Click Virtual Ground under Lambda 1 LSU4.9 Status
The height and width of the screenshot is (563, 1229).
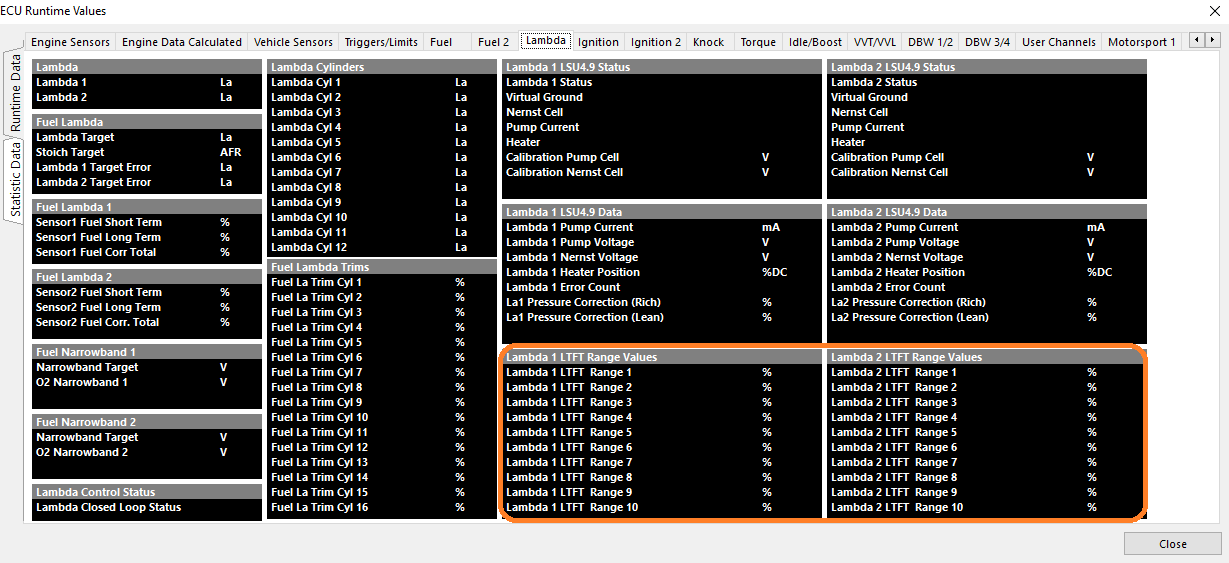tap(662, 97)
